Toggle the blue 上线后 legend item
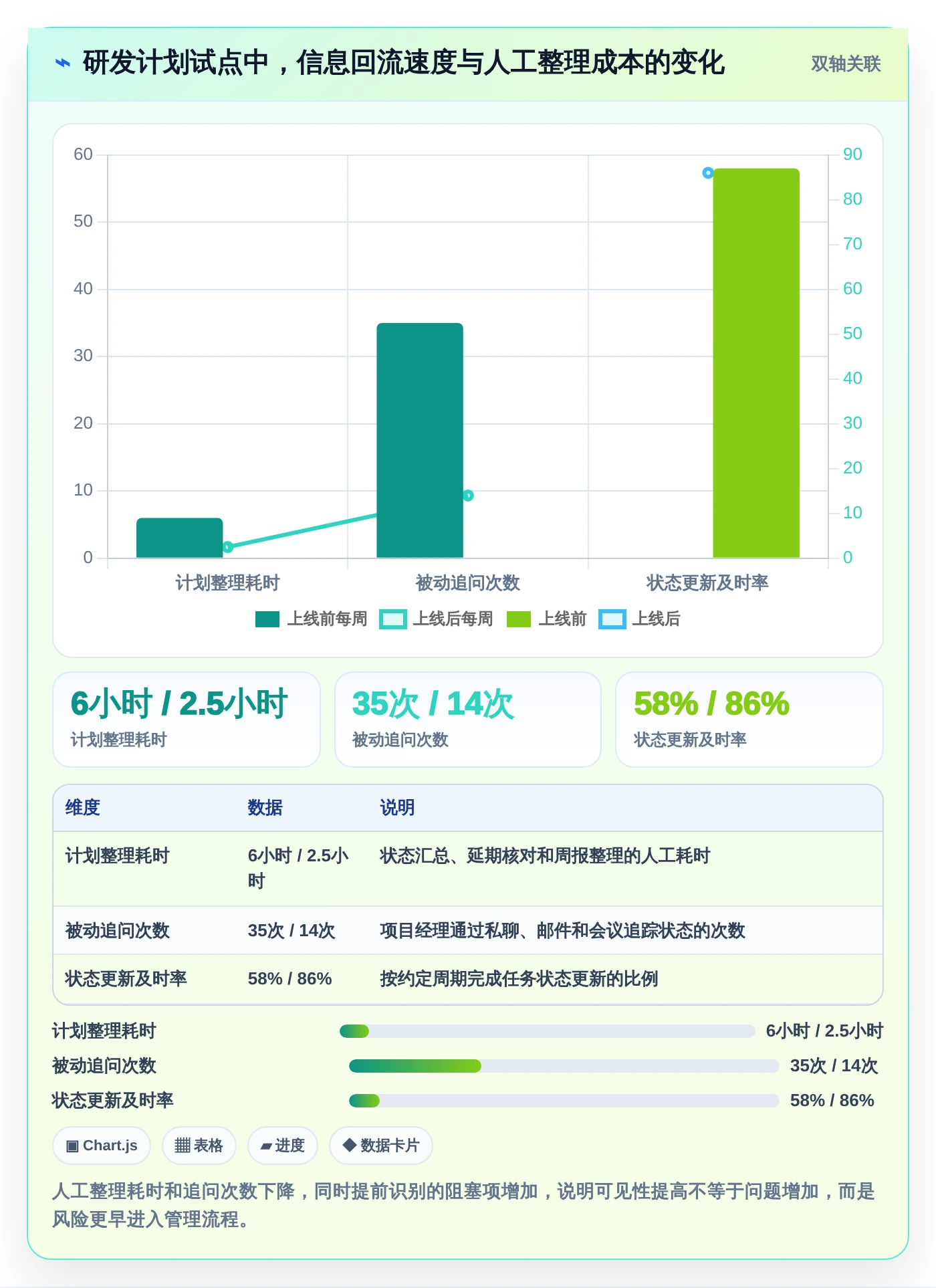This screenshot has width=936, height=1288. coord(639,619)
